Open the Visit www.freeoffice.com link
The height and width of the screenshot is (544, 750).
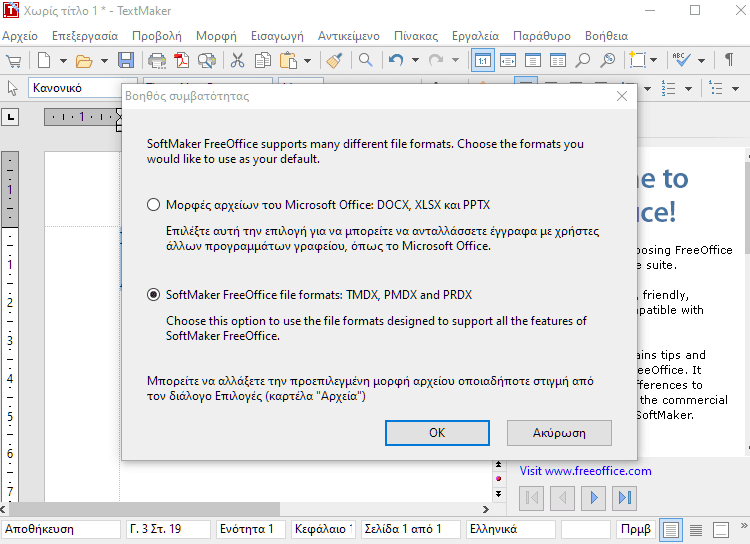[x=585, y=471]
